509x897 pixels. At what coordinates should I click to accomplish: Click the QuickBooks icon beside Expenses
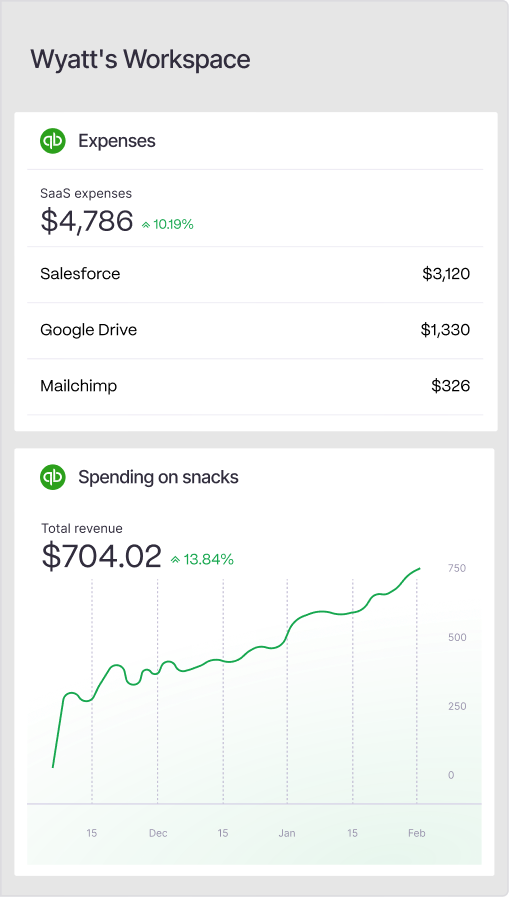53,141
